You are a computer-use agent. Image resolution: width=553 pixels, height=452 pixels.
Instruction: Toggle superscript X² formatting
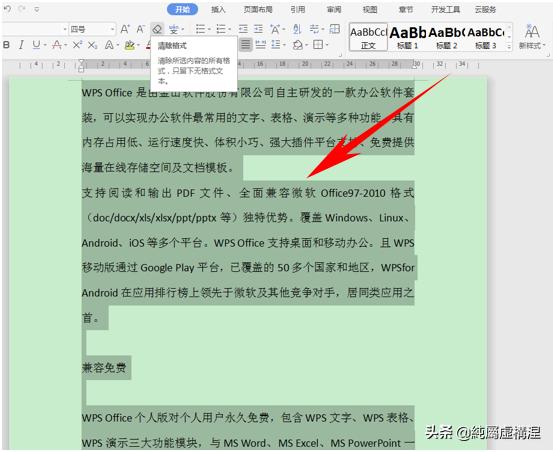click(77, 44)
